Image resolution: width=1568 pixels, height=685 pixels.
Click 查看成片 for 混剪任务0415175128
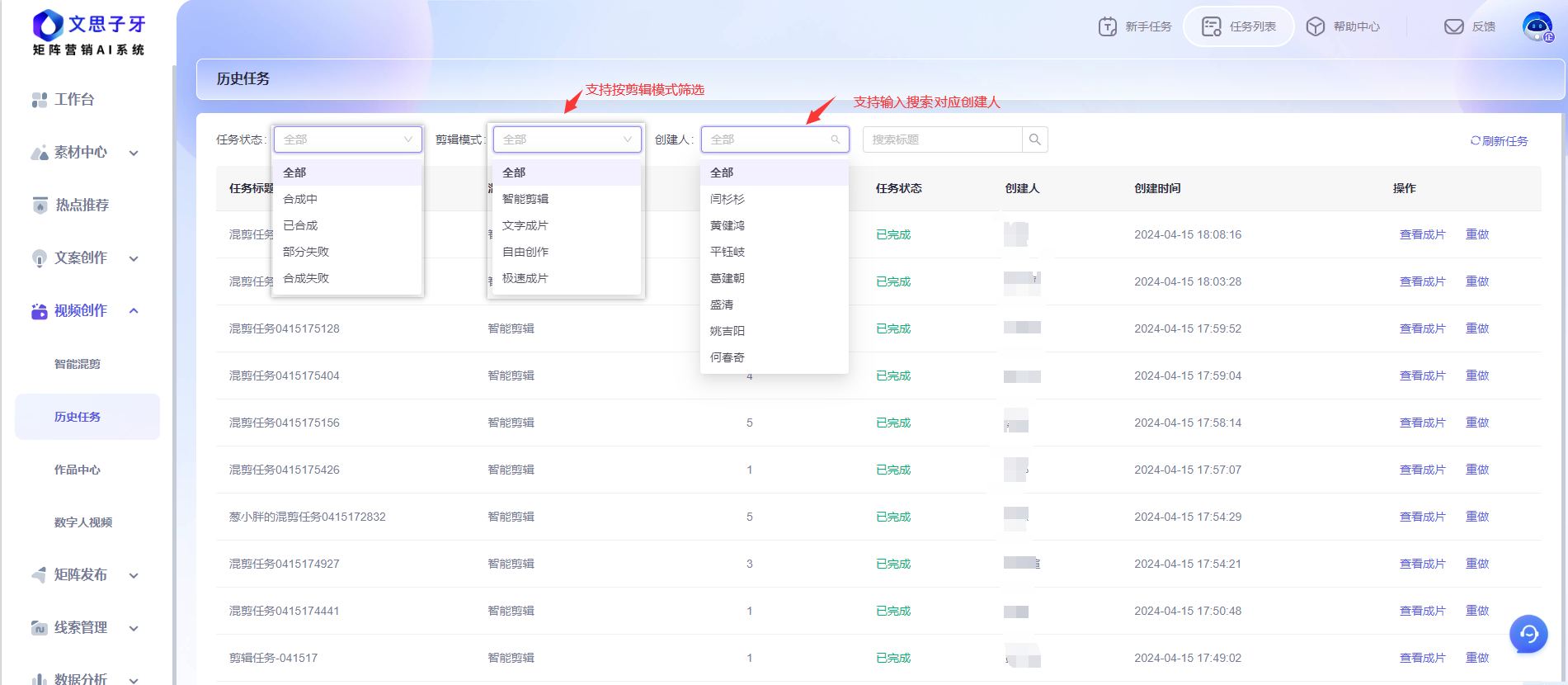coord(1422,328)
